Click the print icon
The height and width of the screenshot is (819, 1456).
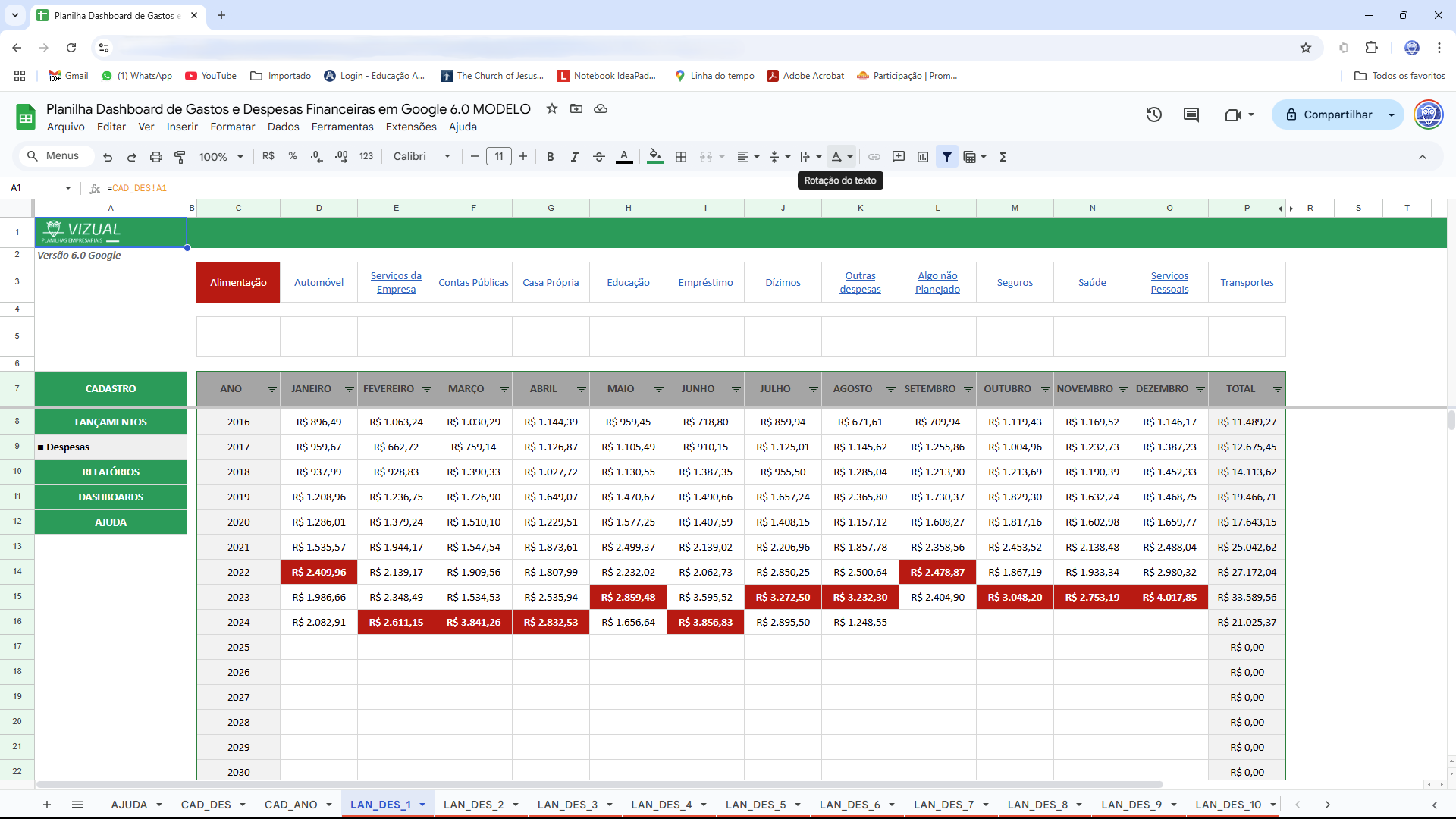[155, 157]
